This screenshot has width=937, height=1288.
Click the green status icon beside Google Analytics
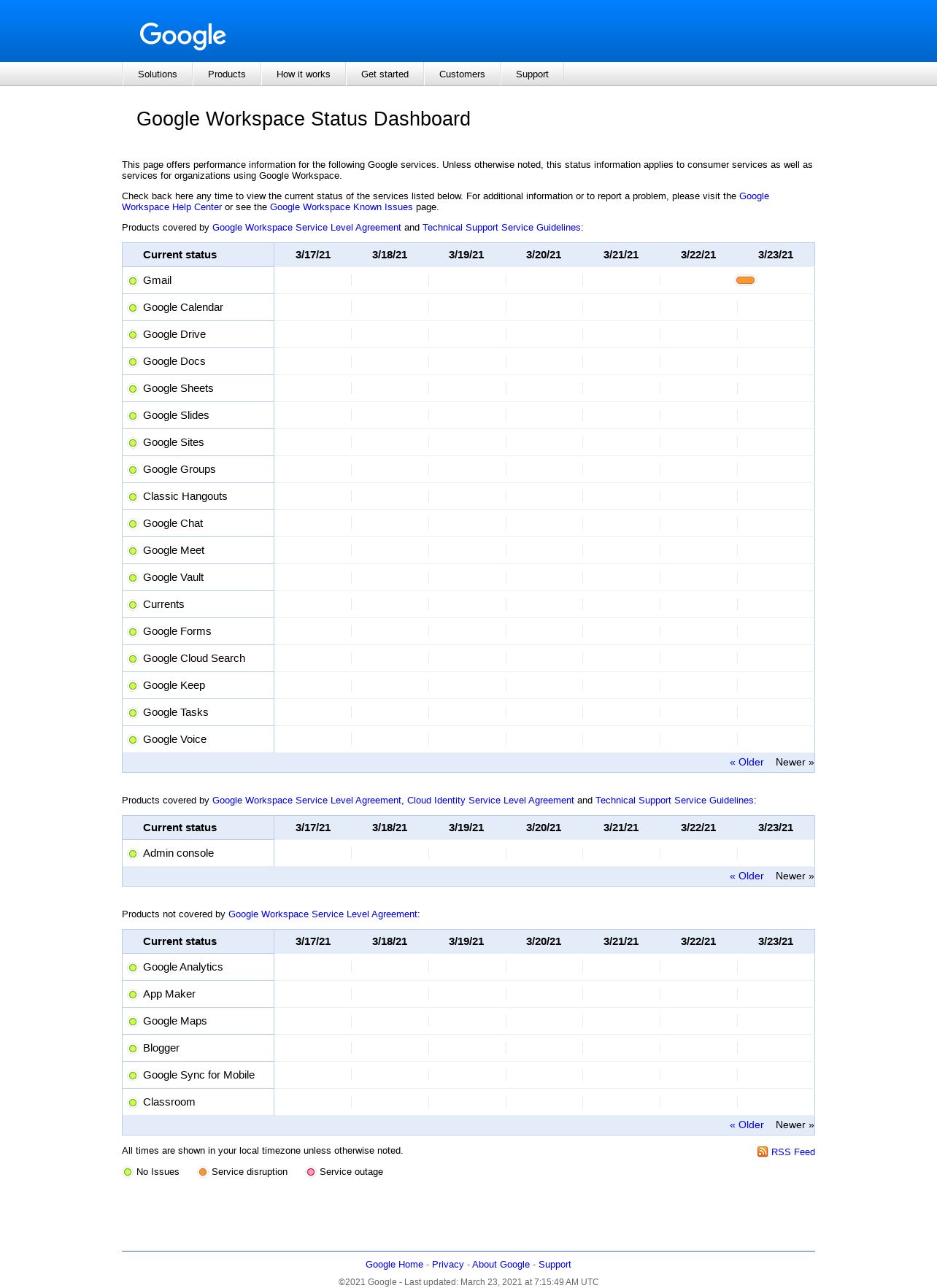[x=133, y=968]
